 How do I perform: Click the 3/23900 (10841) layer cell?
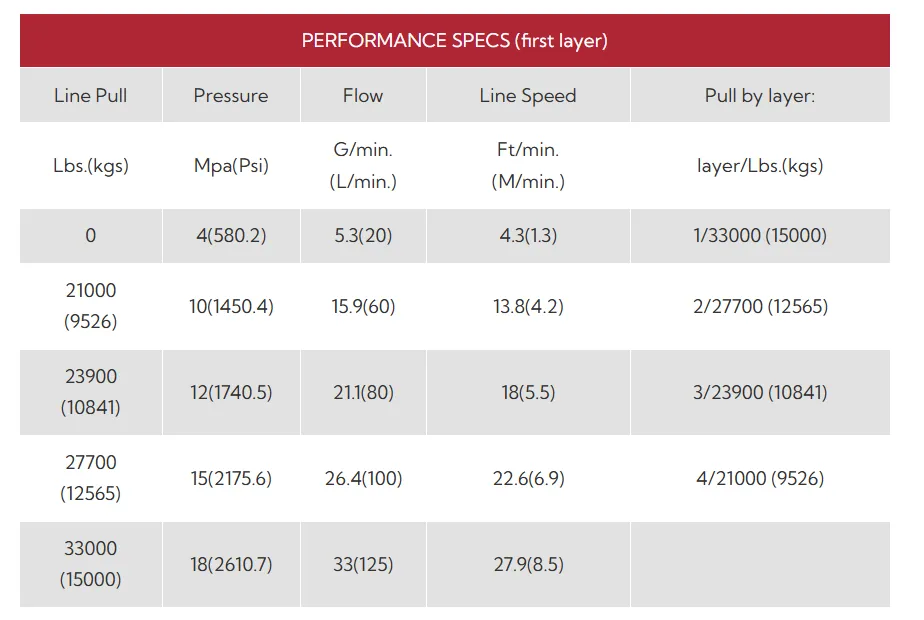click(760, 393)
